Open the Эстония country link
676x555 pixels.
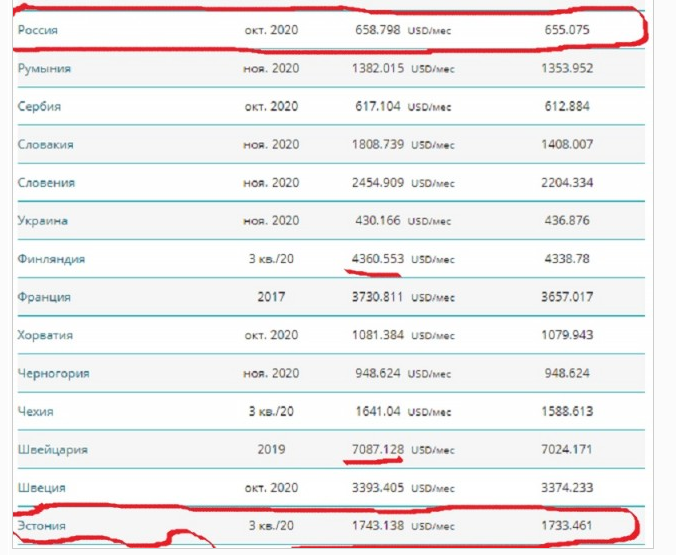[41, 526]
